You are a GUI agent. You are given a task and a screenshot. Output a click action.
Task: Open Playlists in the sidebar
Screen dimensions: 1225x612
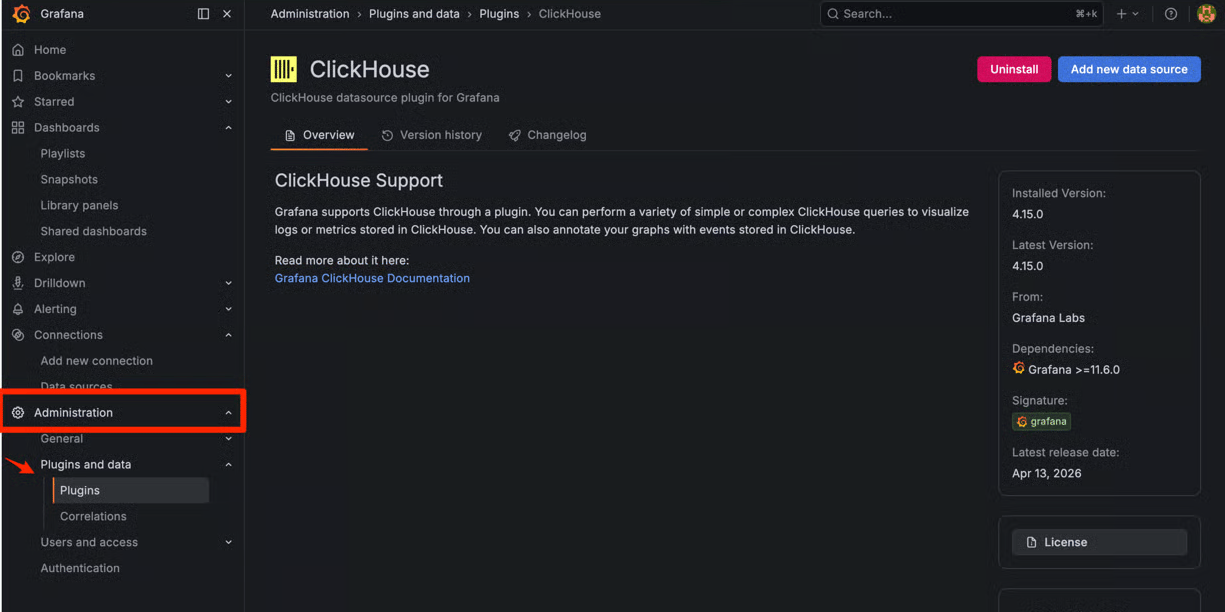coord(63,154)
